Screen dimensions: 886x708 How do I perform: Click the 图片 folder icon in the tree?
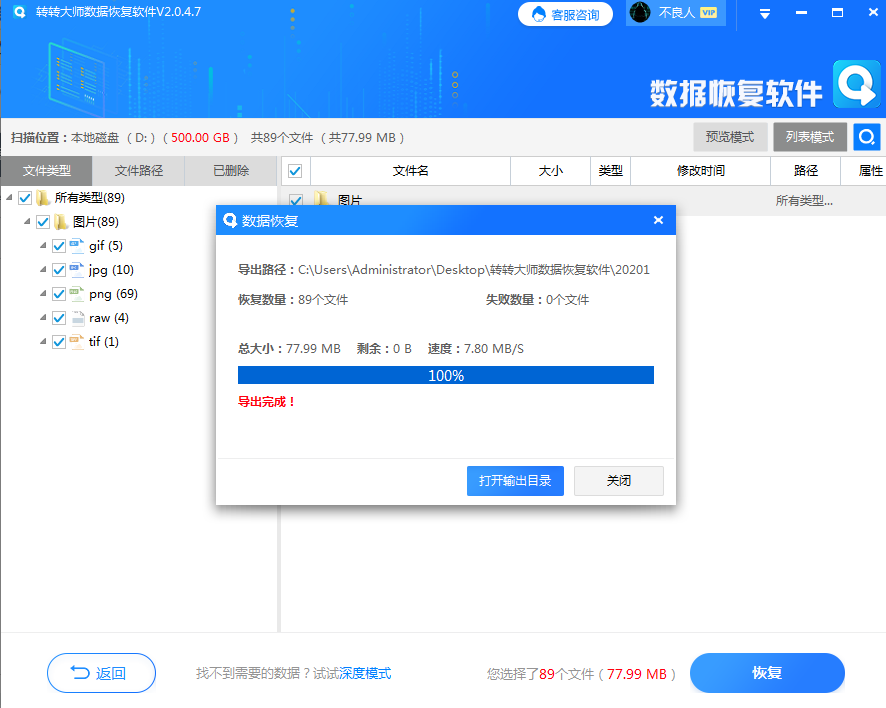pyautogui.click(x=63, y=221)
